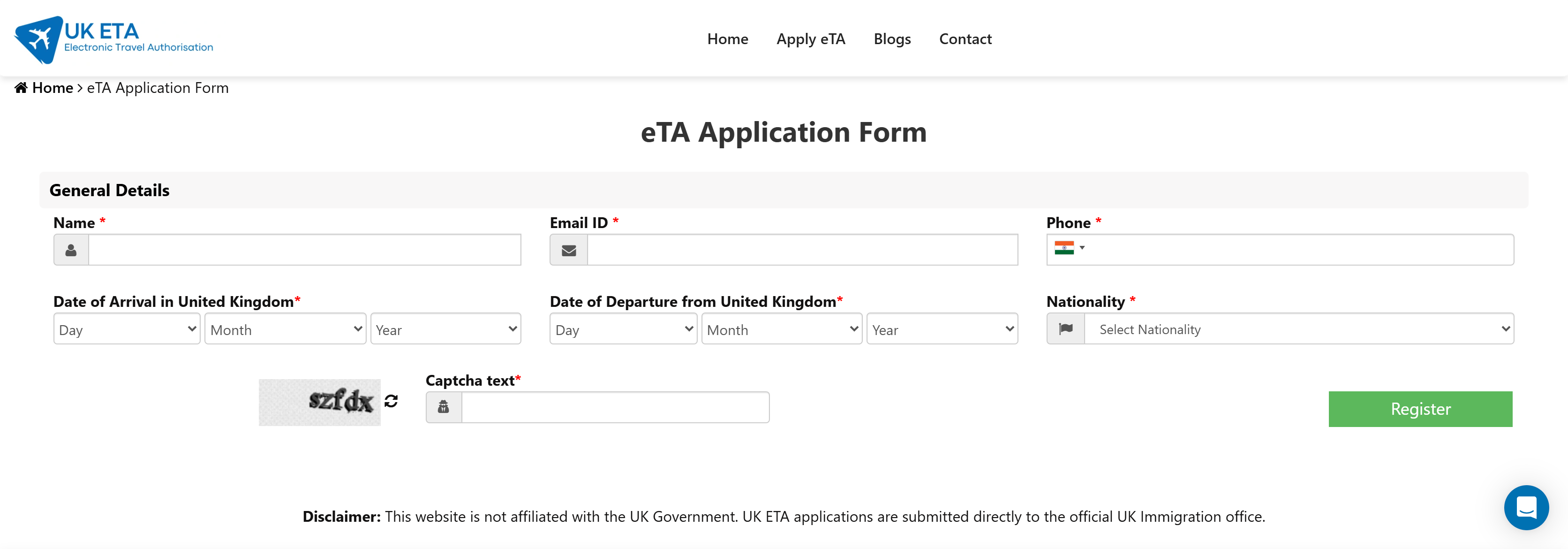Open the Blogs menu item

[x=892, y=39]
